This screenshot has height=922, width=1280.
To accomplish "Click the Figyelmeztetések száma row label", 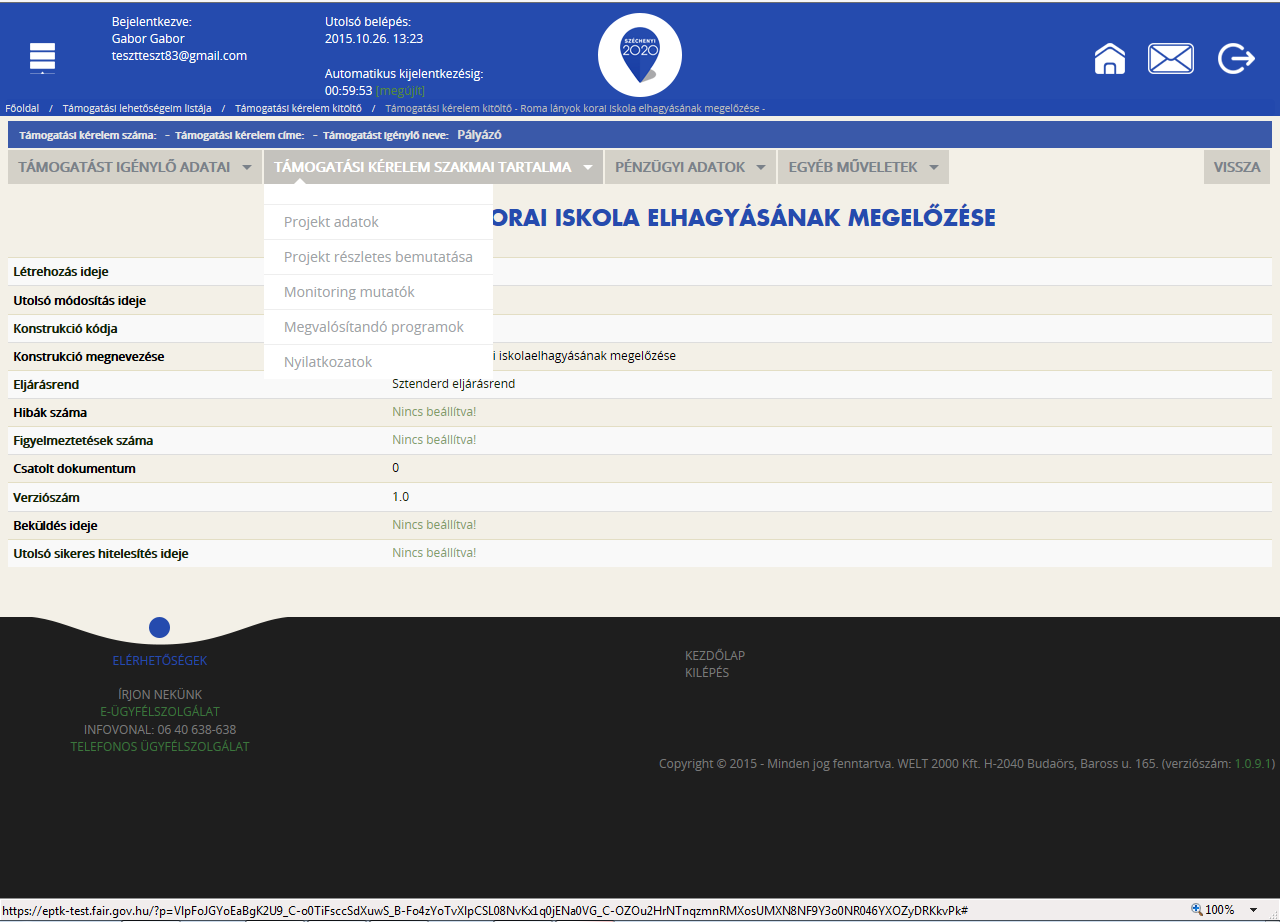I will 83,440.
